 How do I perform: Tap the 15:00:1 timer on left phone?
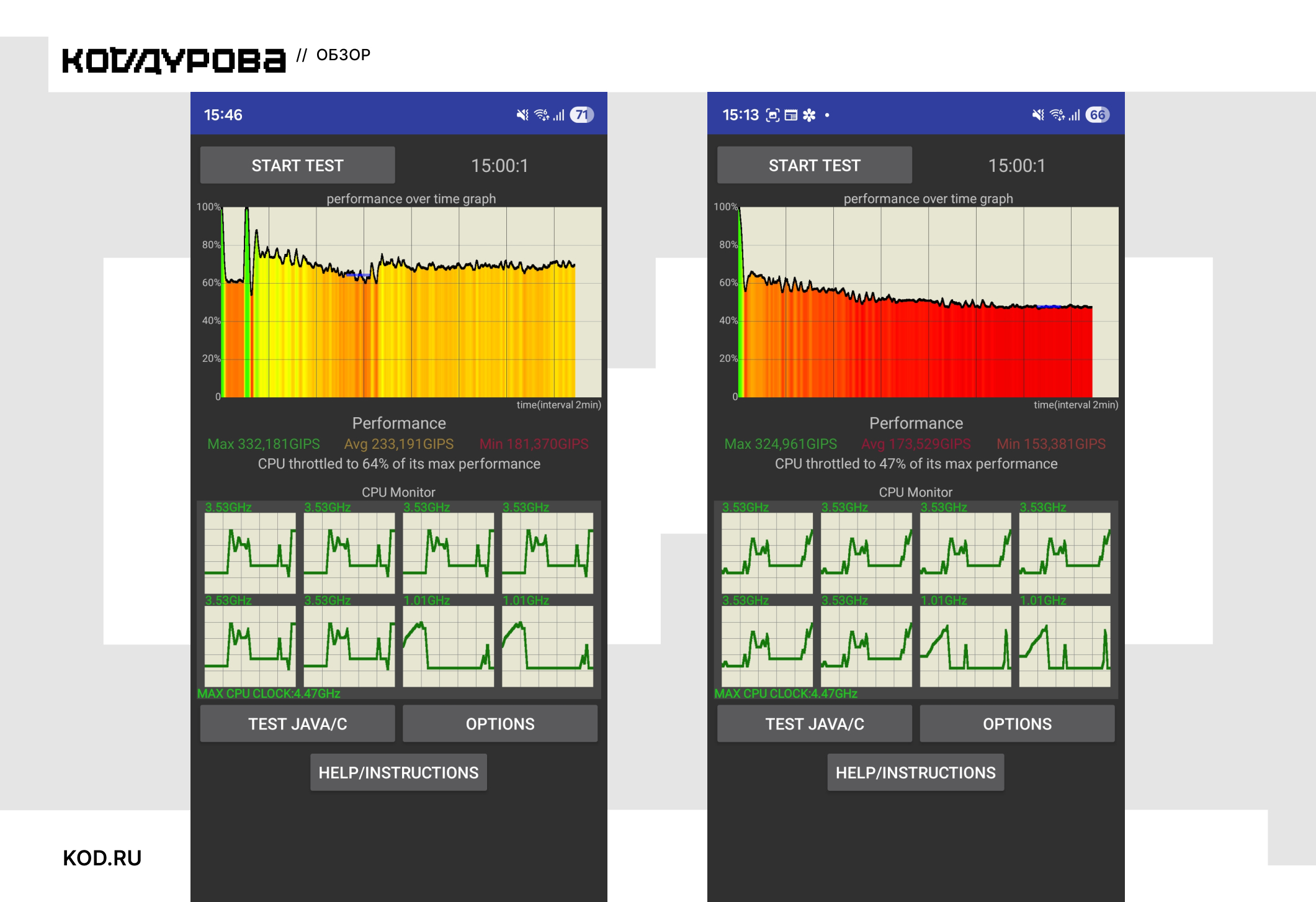[499, 166]
